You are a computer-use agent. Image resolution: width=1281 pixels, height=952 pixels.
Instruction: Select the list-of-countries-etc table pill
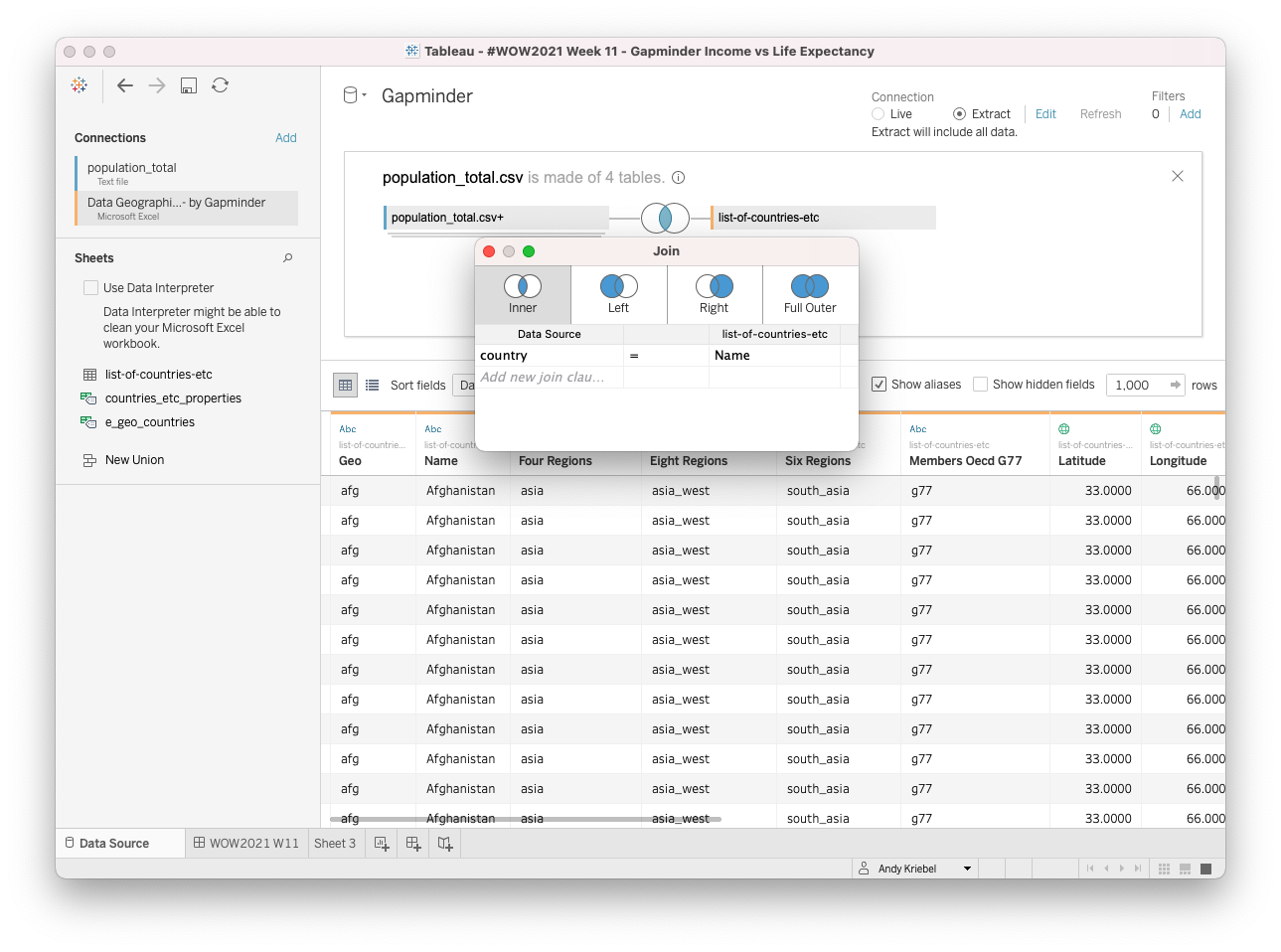[824, 218]
